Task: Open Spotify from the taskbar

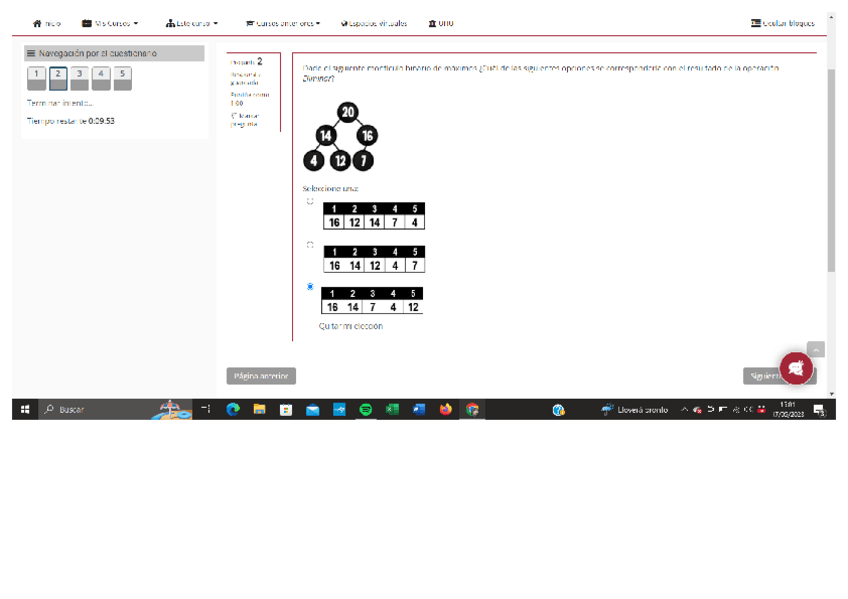Action: pyautogui.click(x=366, y=410)
